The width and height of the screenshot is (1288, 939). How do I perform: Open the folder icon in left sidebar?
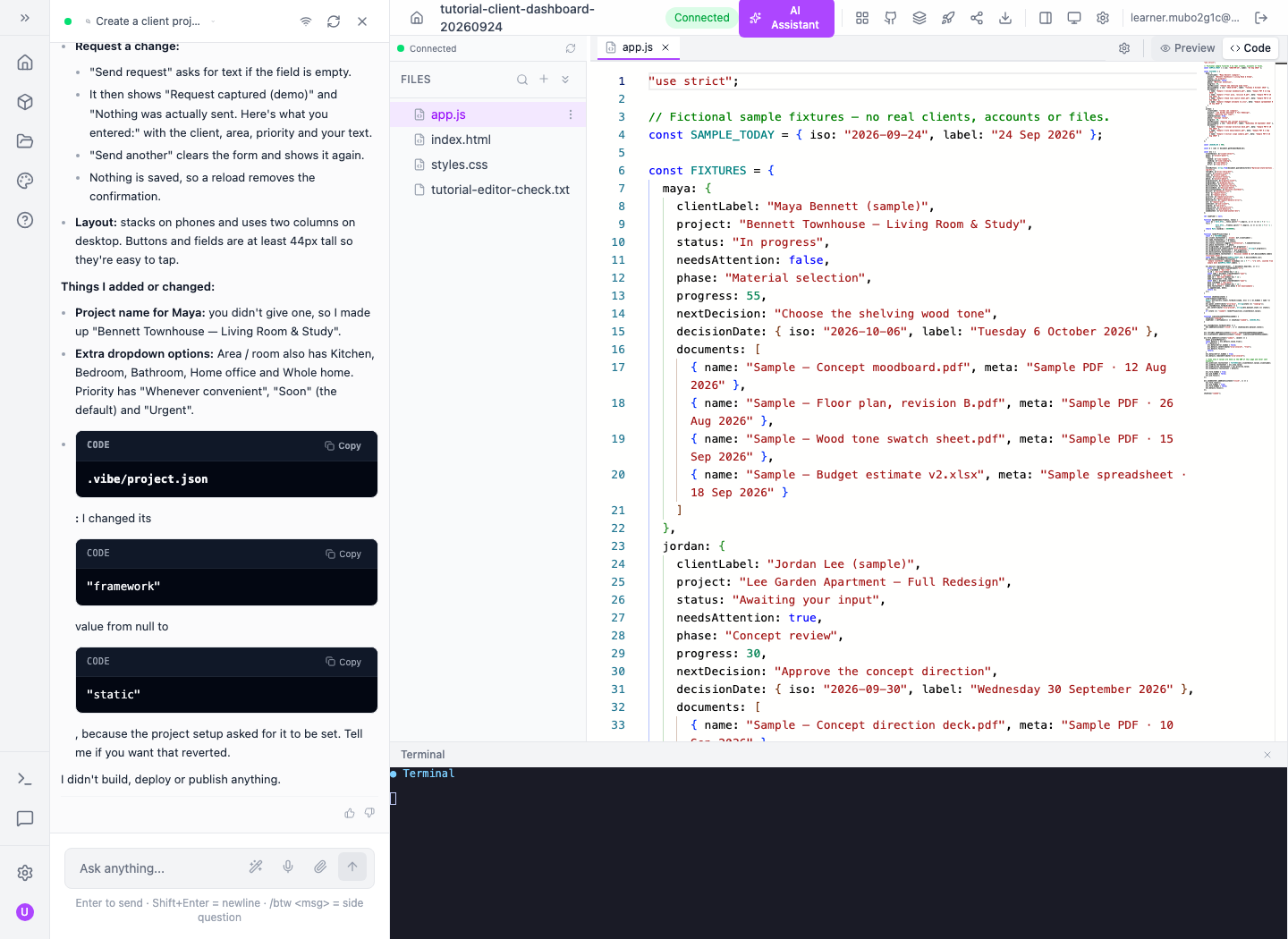(25, 141)
